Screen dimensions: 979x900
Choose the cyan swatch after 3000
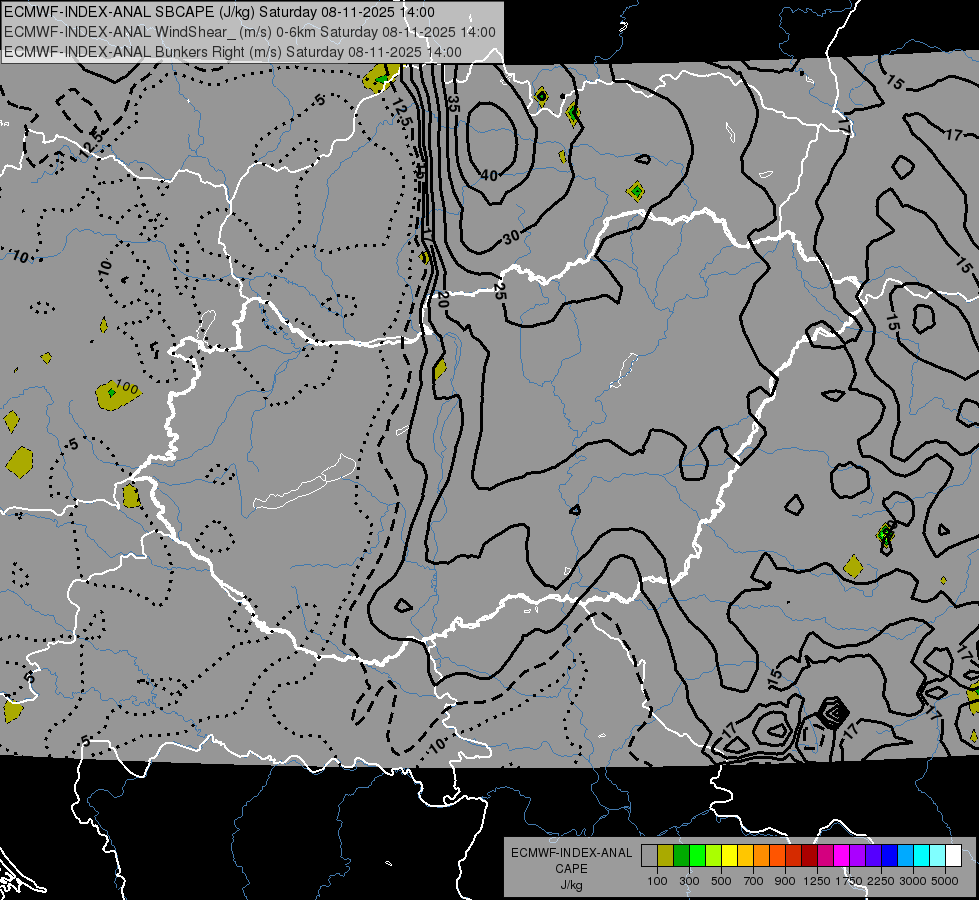pos(922,855)
